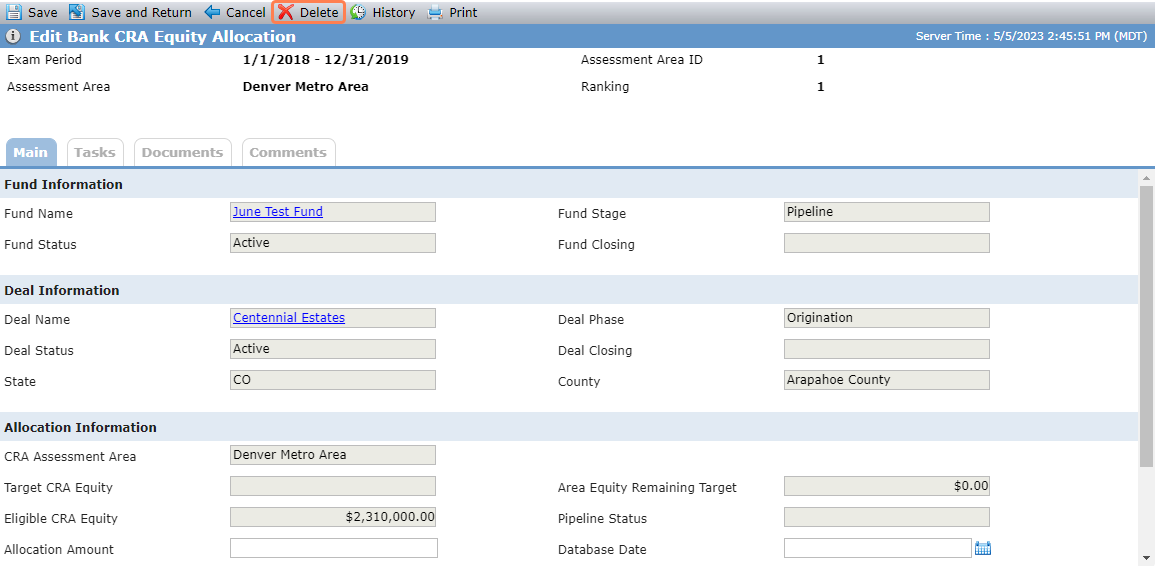Viewport: 1155px width, 566px height.
Task: Click the Database Date input field
Action: (878, 548)
